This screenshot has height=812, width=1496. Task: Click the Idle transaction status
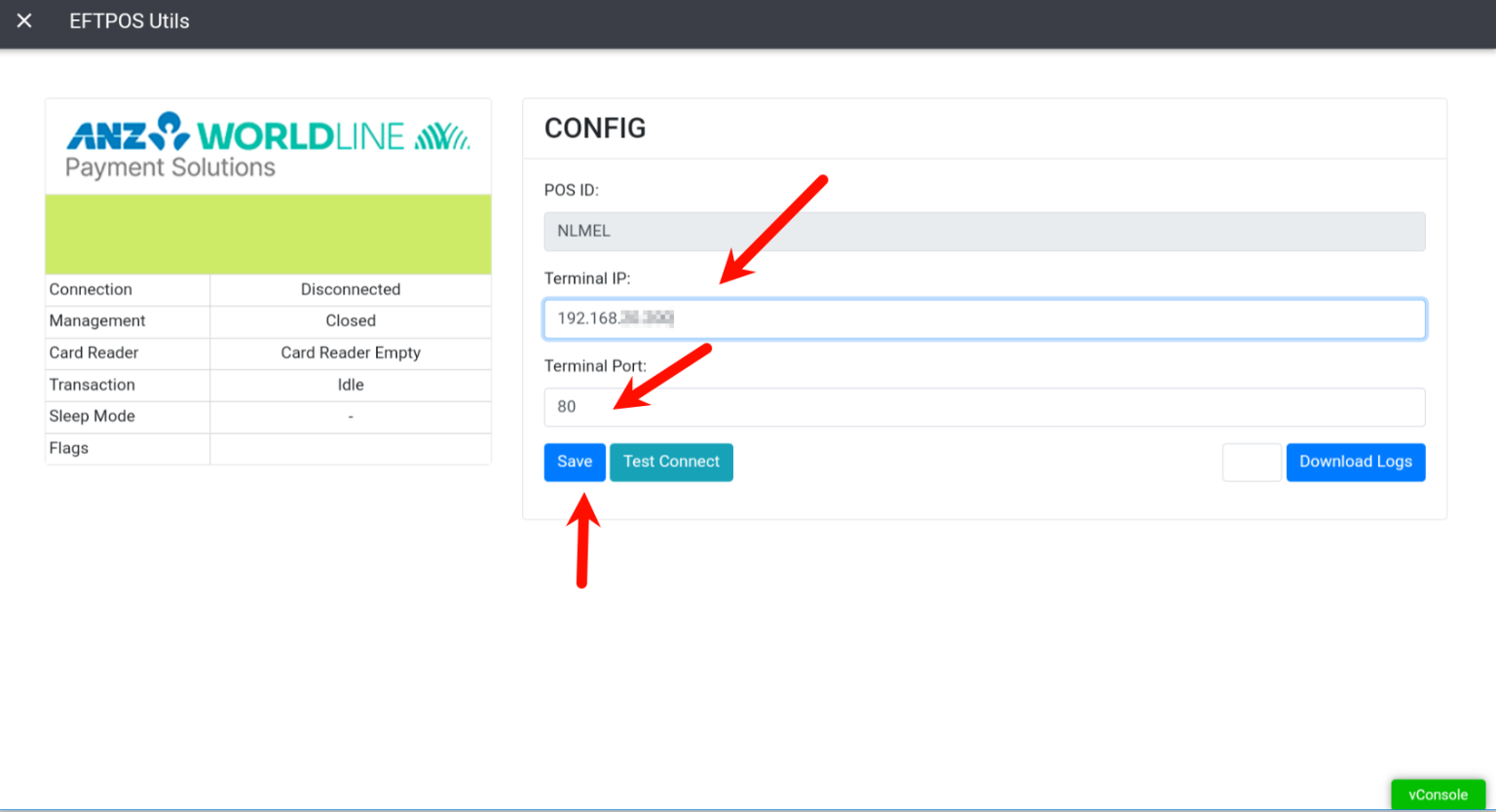click(350, 385)
